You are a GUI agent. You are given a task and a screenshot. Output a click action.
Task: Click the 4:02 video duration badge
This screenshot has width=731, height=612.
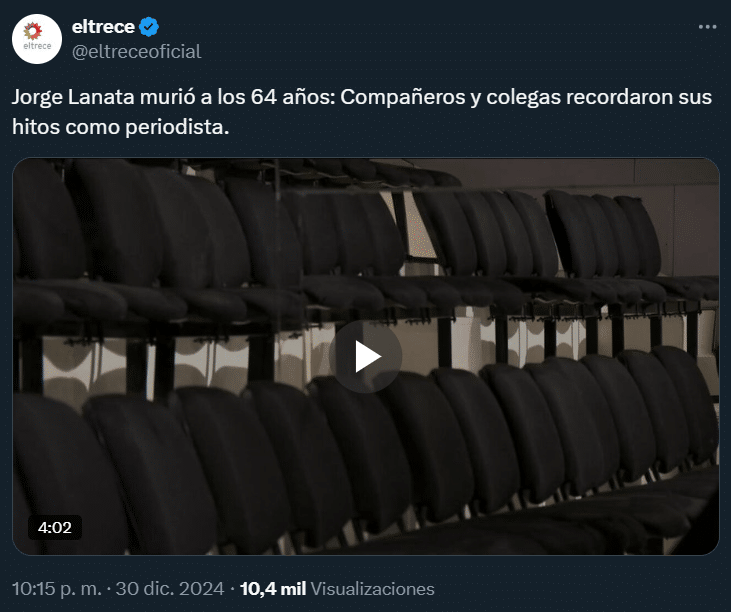click(55, 527)
